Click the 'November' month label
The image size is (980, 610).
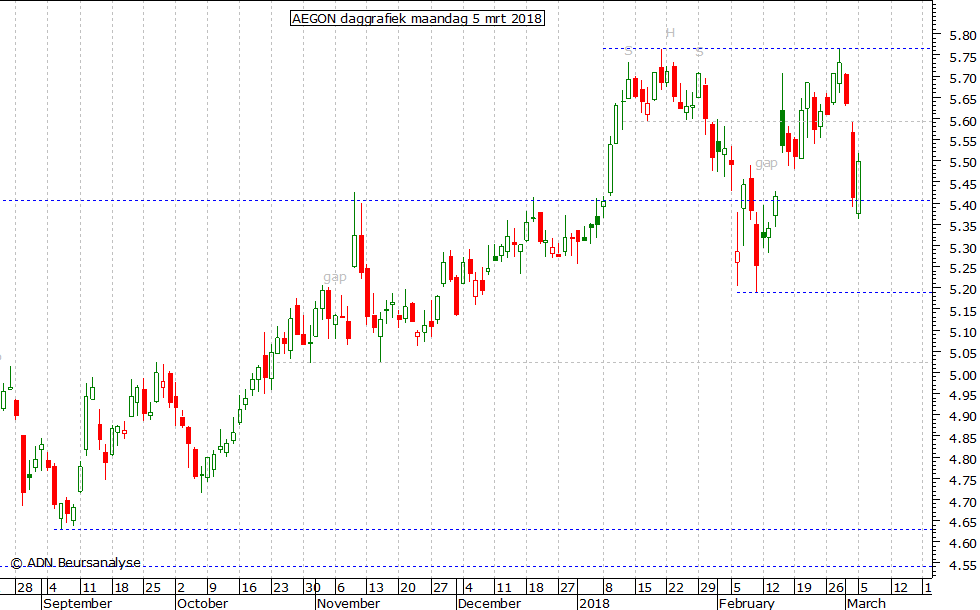click(x=348, y=603)
